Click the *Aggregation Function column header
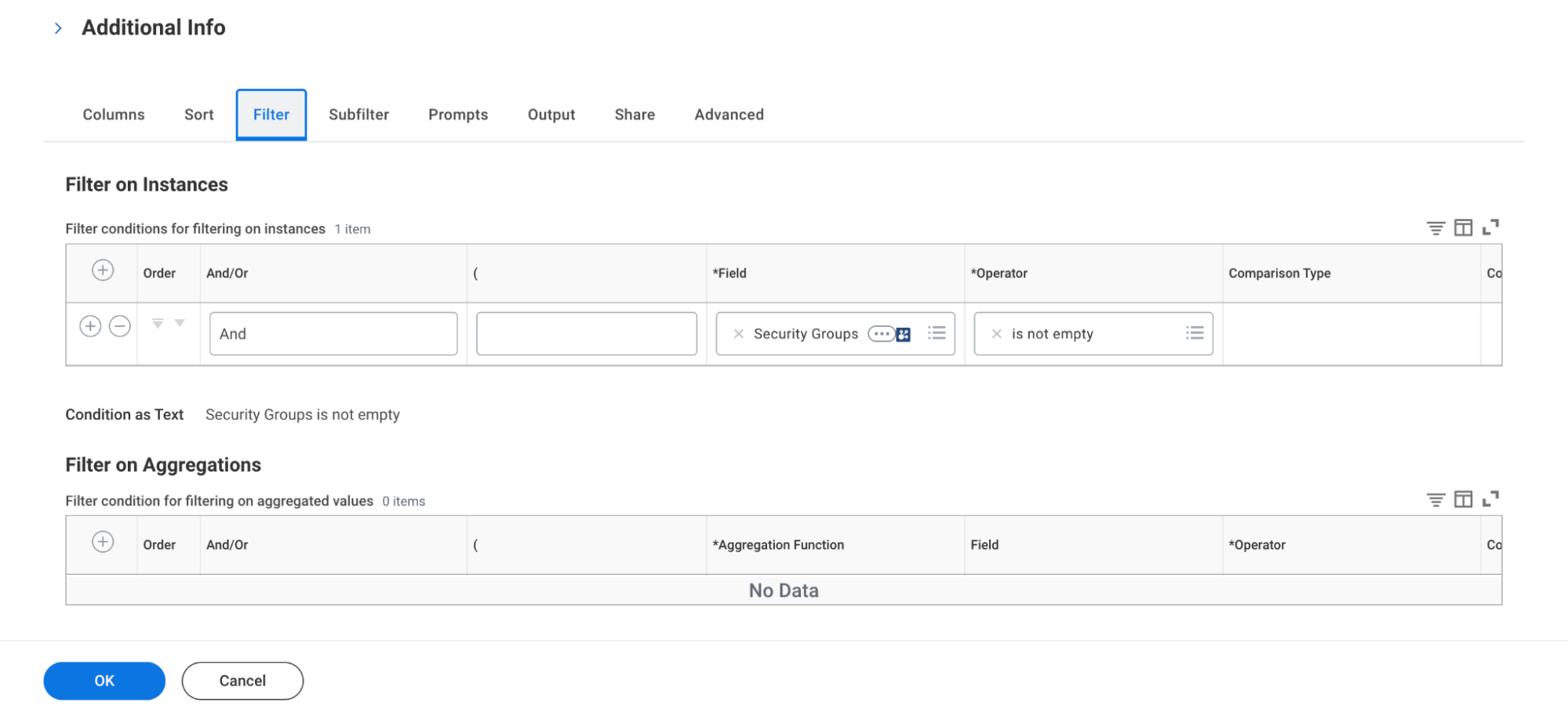The width and height of the screenshot is (1568, 720). pyautogui.click(x=778, y=544)
